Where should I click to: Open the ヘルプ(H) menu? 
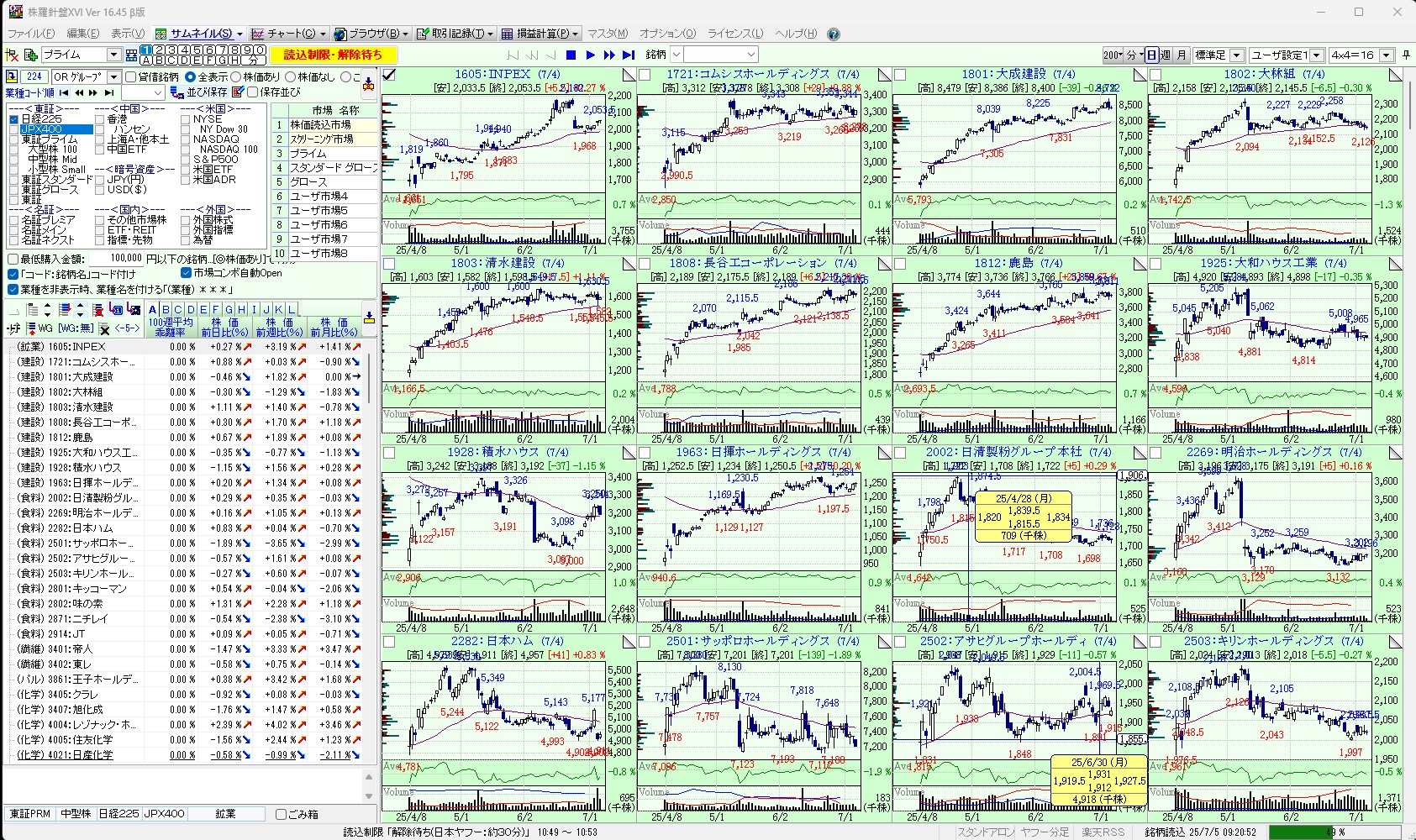click(x=795, y=34)
